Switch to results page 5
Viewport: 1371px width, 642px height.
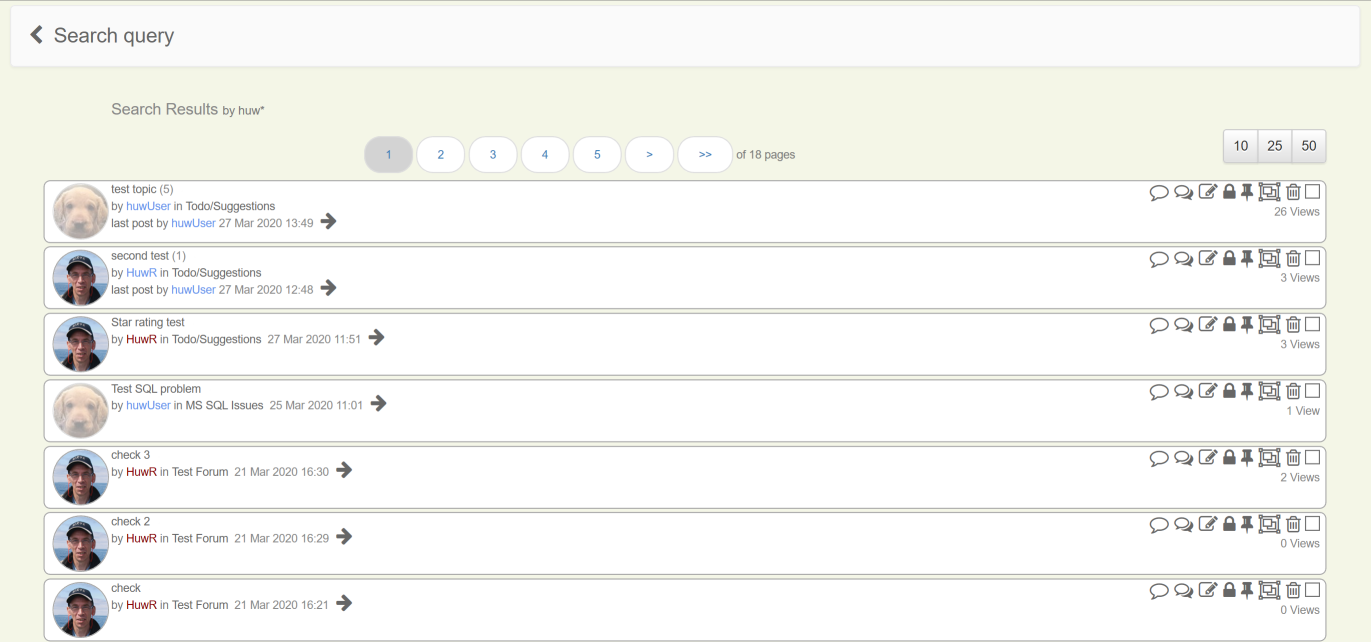click(597, 155)
